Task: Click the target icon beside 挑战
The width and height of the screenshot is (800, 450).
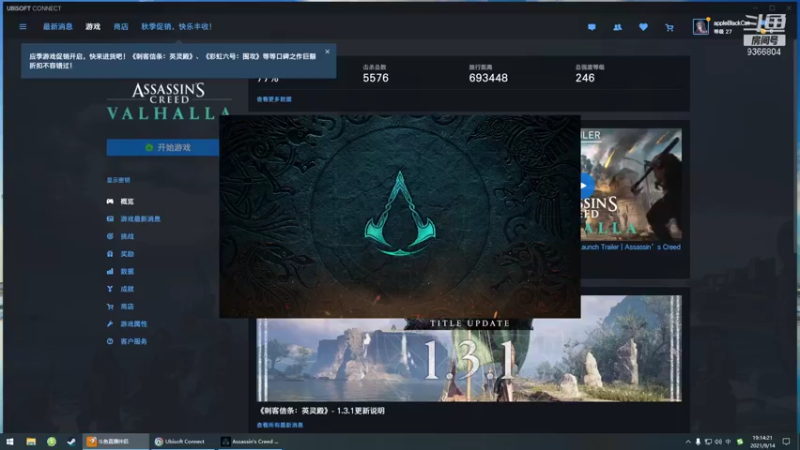Action: click(x=110, y=236)
